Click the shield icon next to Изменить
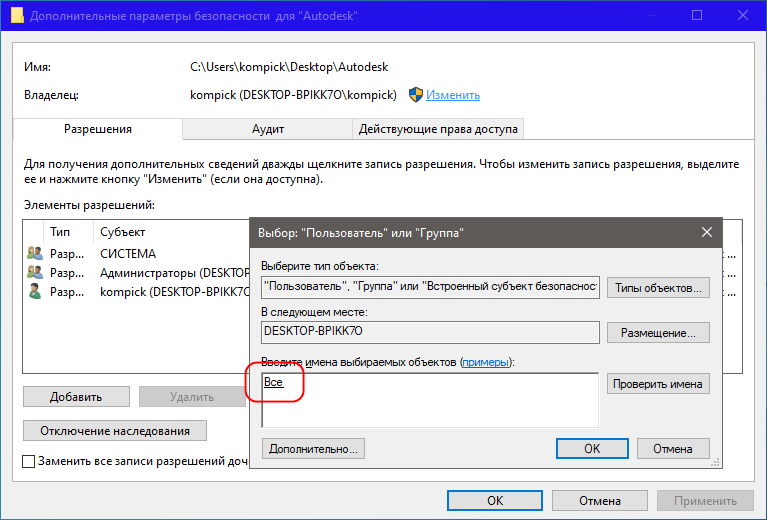The width and height of the screenshot is (767, 520). [x=415, y=95]
